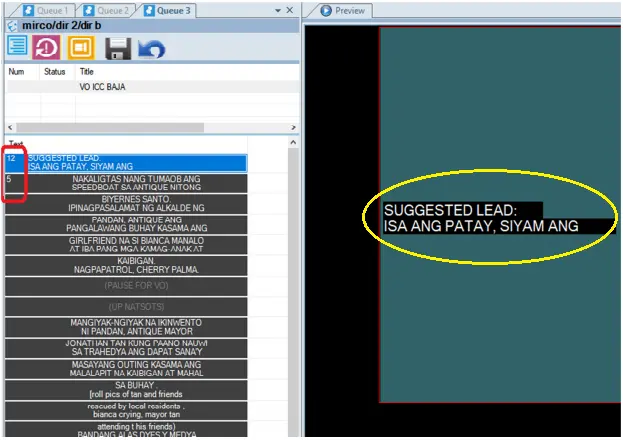
Task: Click the Status column header
Action: [54, 72]
